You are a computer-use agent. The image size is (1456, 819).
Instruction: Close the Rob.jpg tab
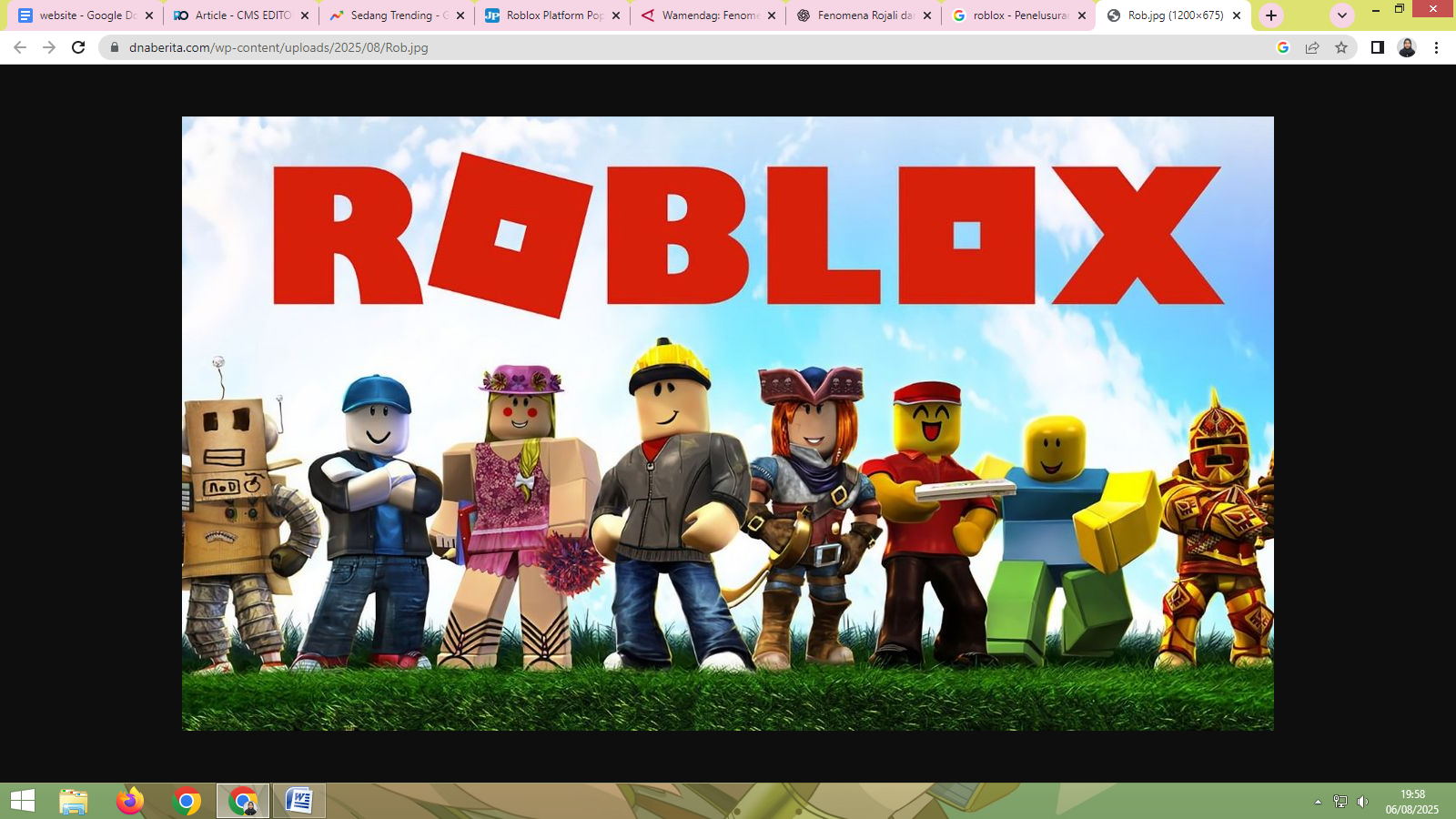[1237, 15]
